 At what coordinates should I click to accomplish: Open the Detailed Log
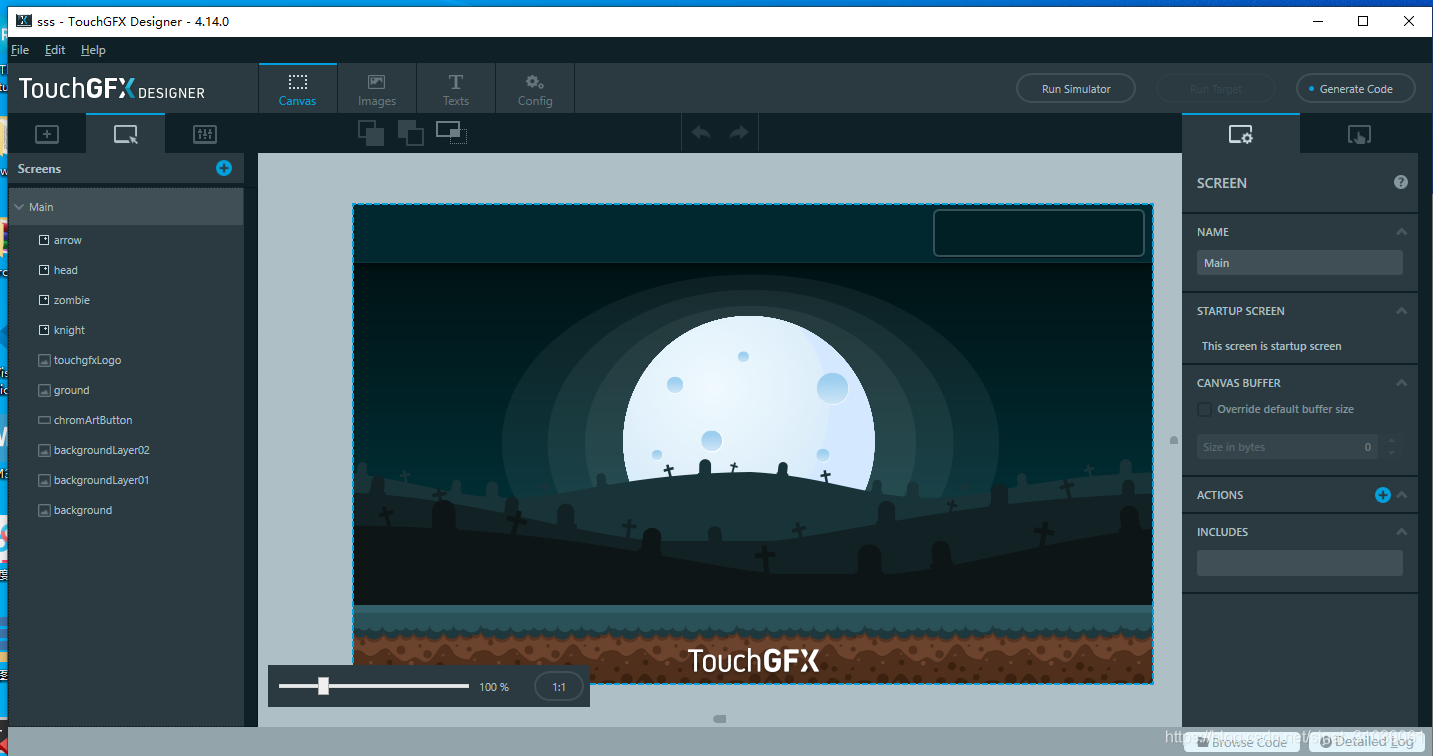click(x=1365, y=742)
